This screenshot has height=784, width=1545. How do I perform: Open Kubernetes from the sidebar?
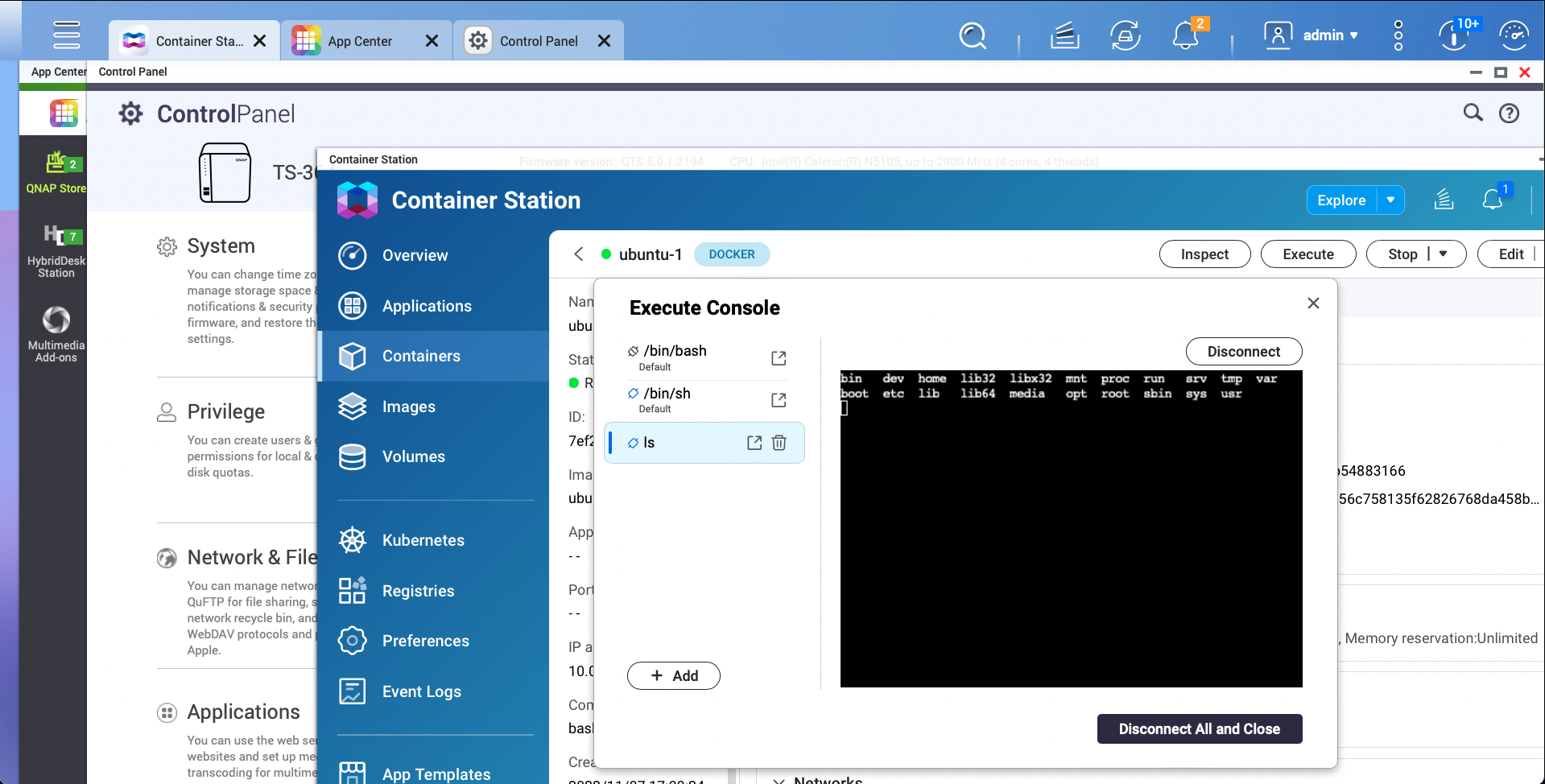[423, 540]
